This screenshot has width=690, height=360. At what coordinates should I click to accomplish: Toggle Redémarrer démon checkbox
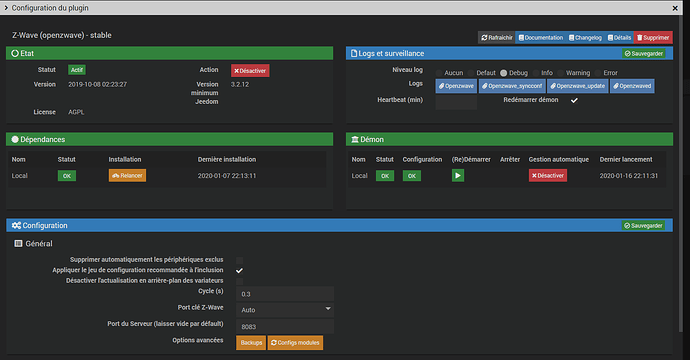coord(574,100)
